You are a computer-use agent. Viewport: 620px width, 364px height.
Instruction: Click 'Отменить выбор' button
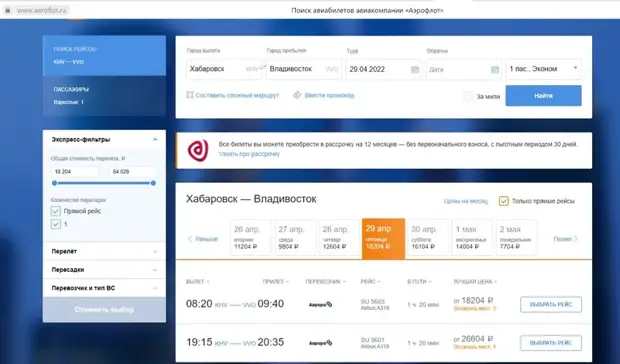[104, 309]
